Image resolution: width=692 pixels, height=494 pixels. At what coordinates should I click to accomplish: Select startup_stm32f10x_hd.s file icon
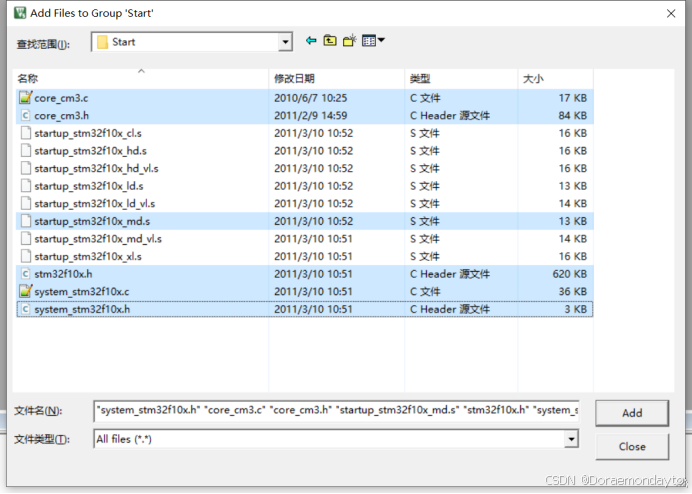26,151
